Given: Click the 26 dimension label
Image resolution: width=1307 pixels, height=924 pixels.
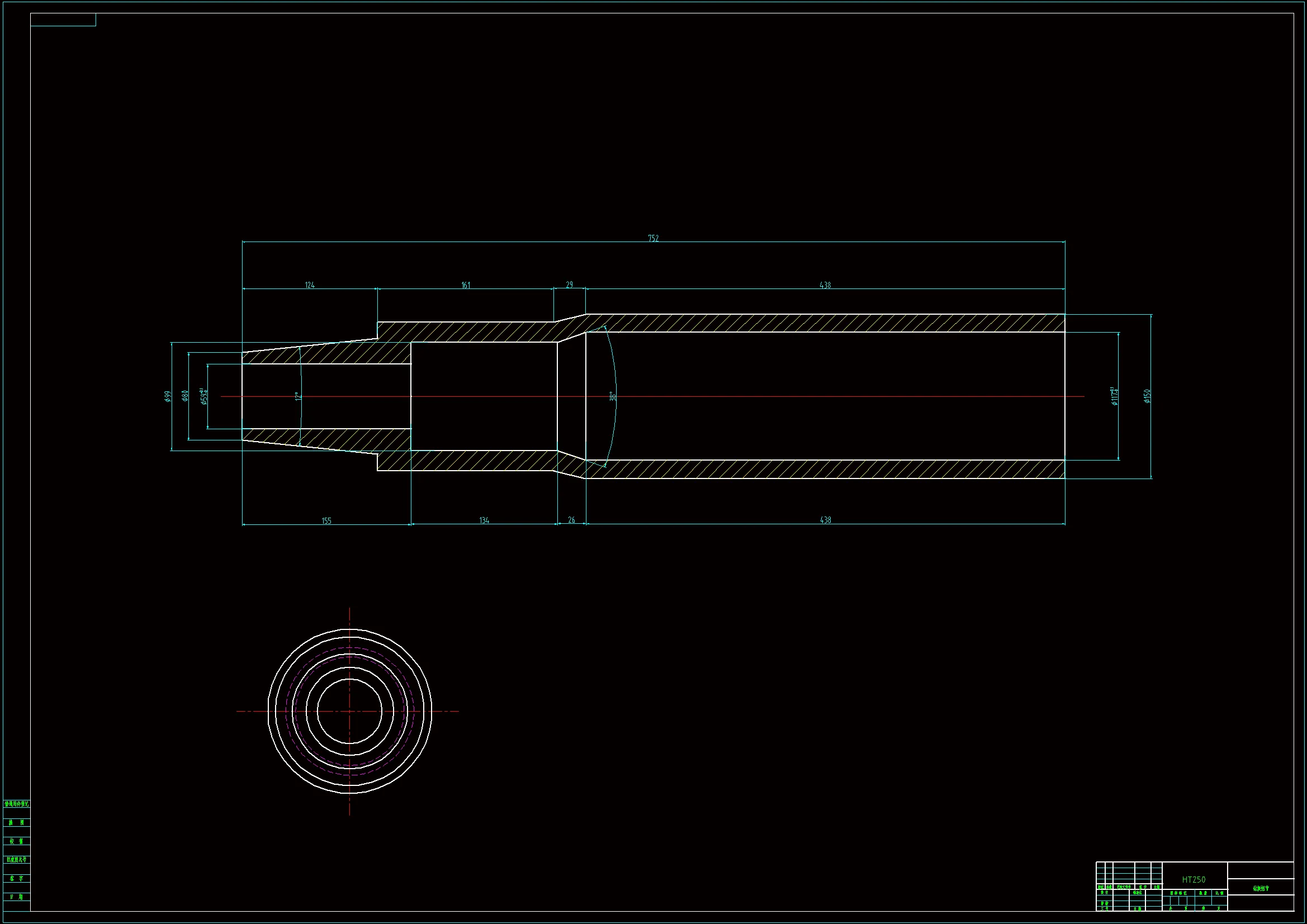Looking at the screenshot, I should click(x=571, y=519).
